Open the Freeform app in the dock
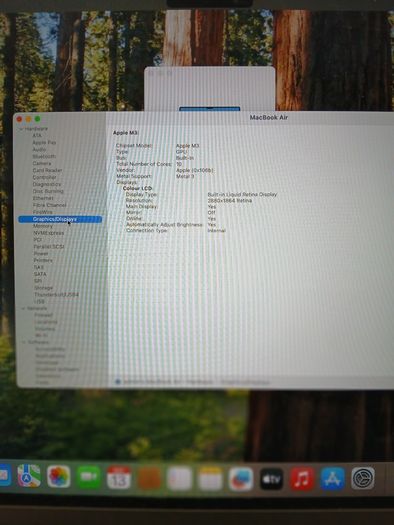This screenshot has height=525, width=394. point(241,479)
